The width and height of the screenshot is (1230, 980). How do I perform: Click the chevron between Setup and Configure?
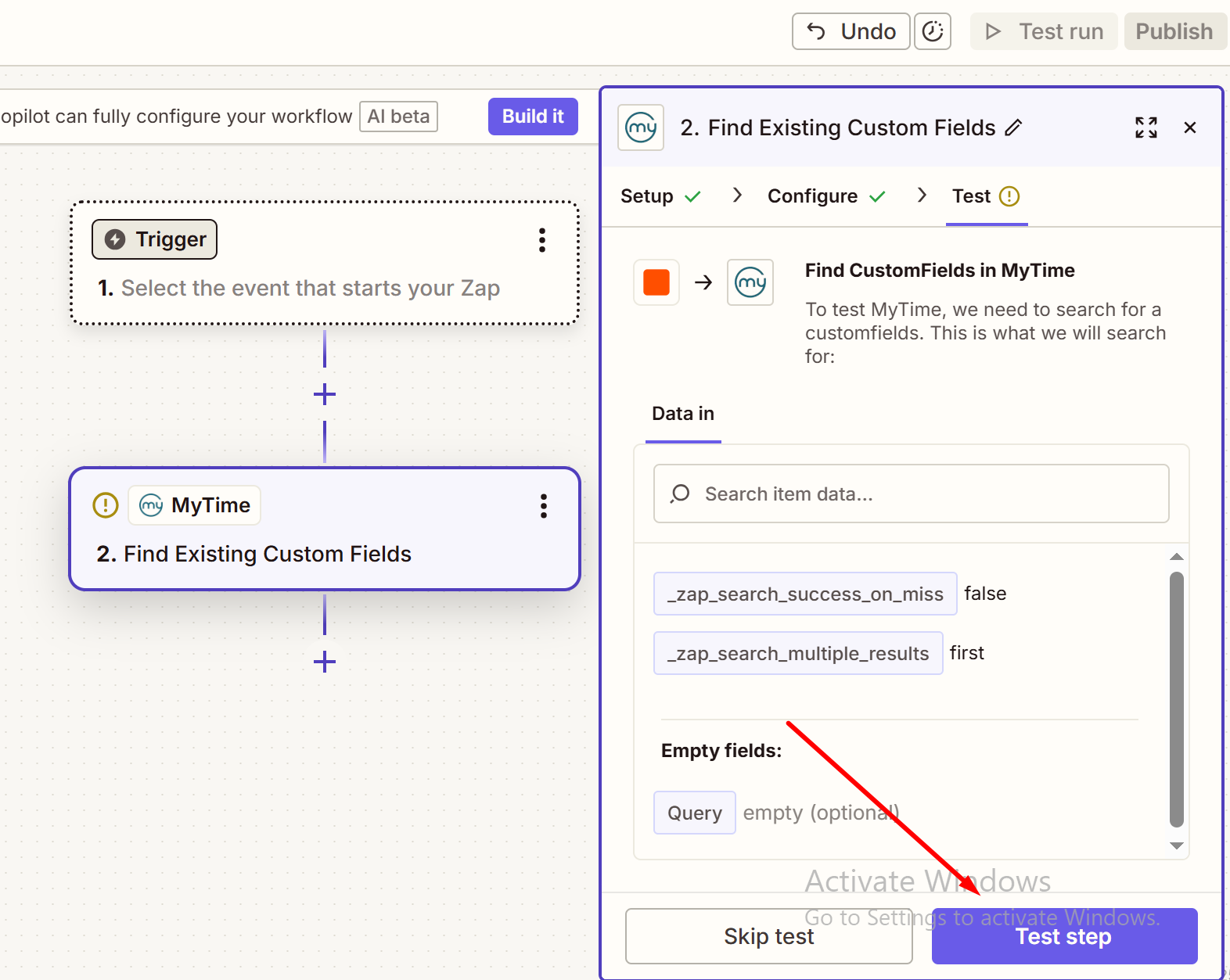pos(737,195)
